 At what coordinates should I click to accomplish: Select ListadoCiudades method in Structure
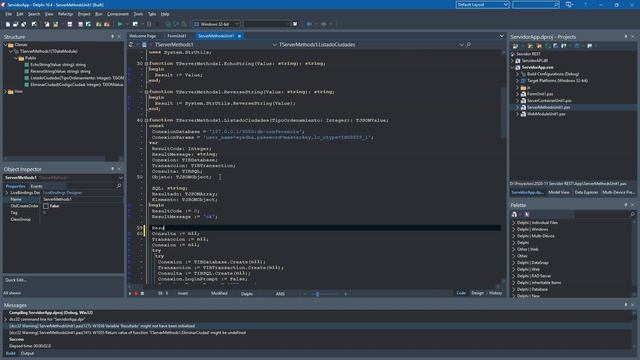point(77,78)
